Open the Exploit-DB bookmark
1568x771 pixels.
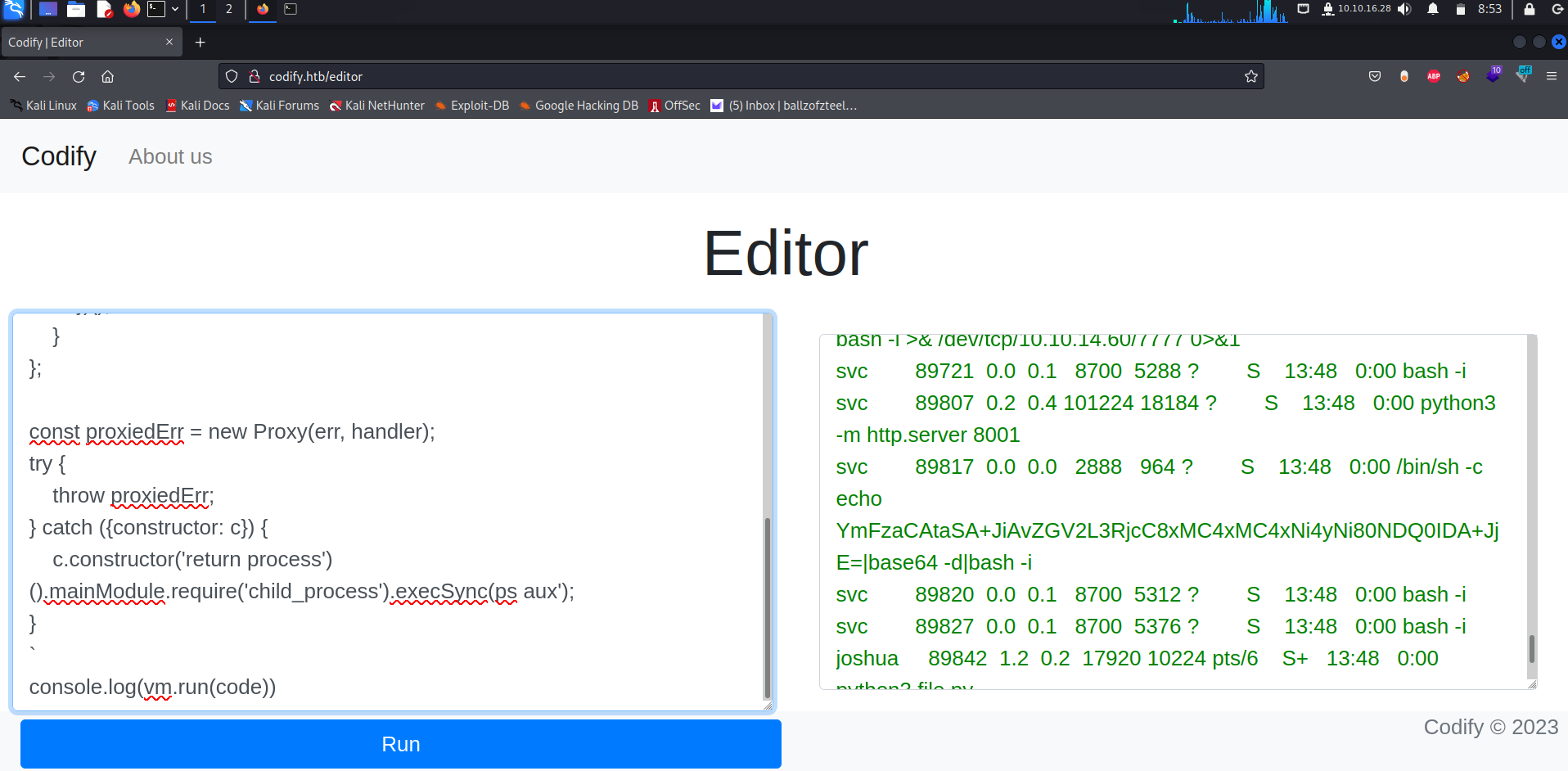471,106
